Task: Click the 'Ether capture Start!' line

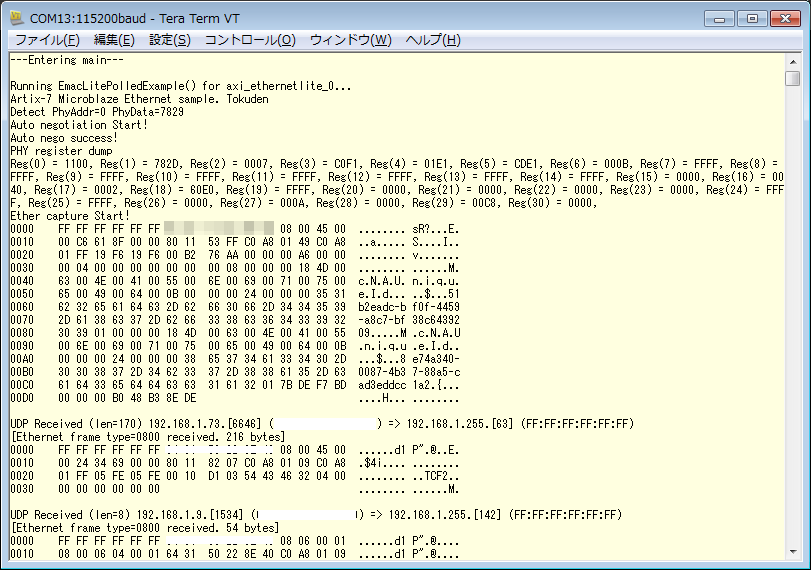Action: click(x=70, y=216)
